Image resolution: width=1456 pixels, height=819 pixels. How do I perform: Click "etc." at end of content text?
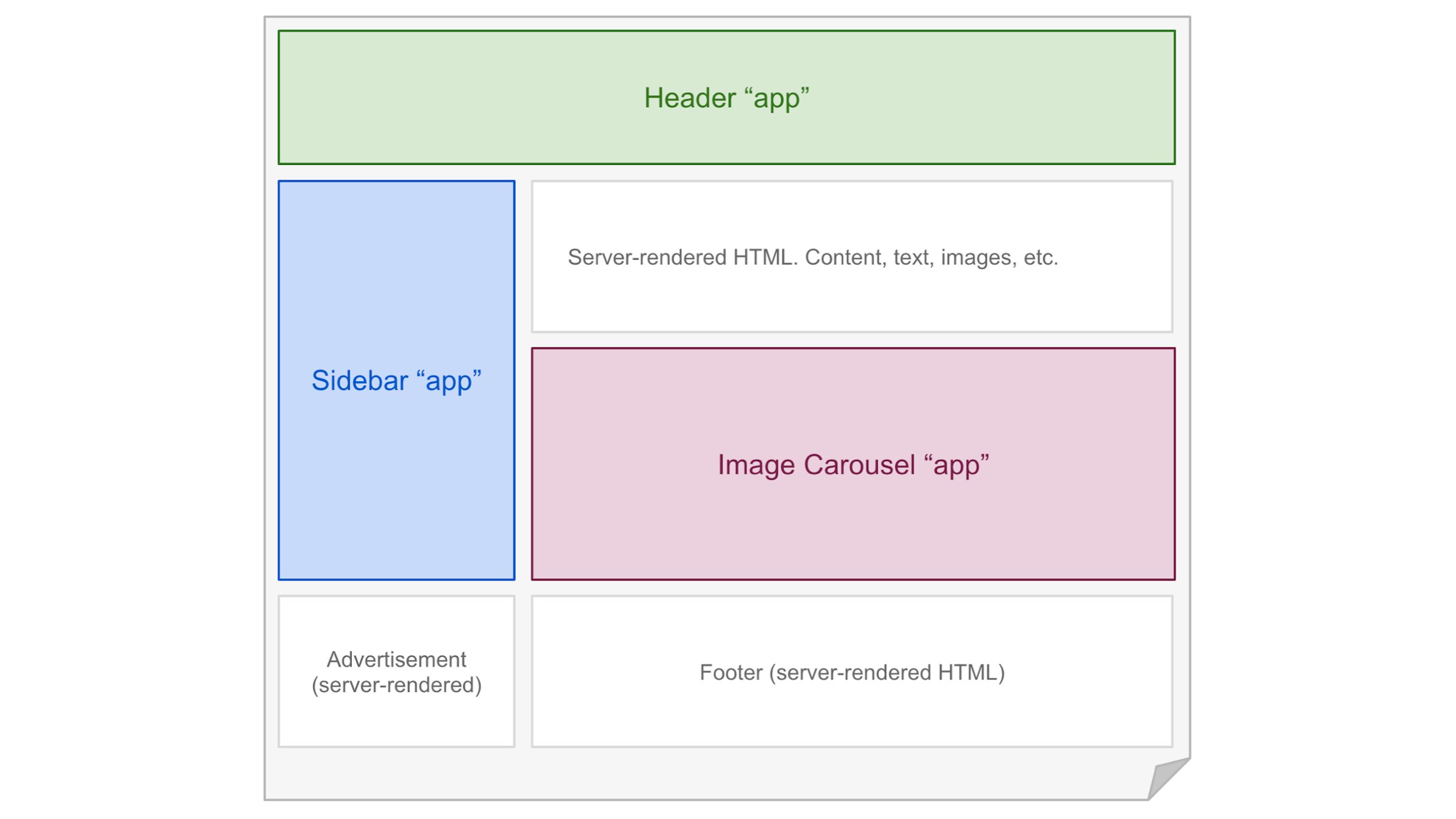pos(1041,258)
